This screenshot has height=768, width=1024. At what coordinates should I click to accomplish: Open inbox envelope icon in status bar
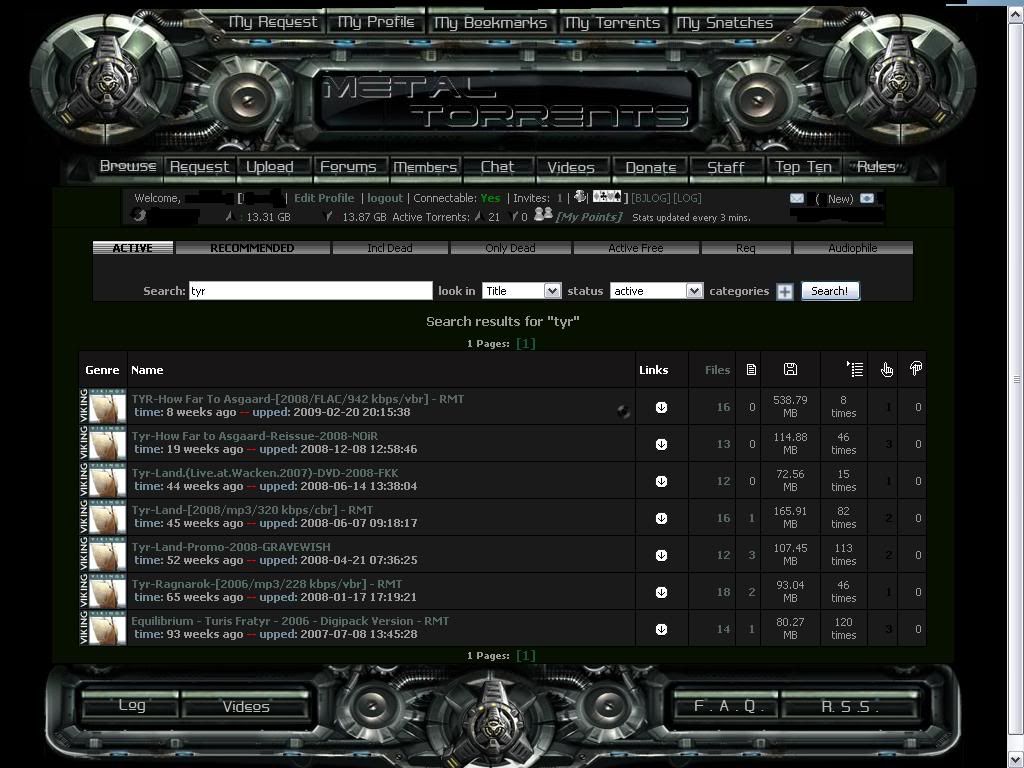(797, 198)
